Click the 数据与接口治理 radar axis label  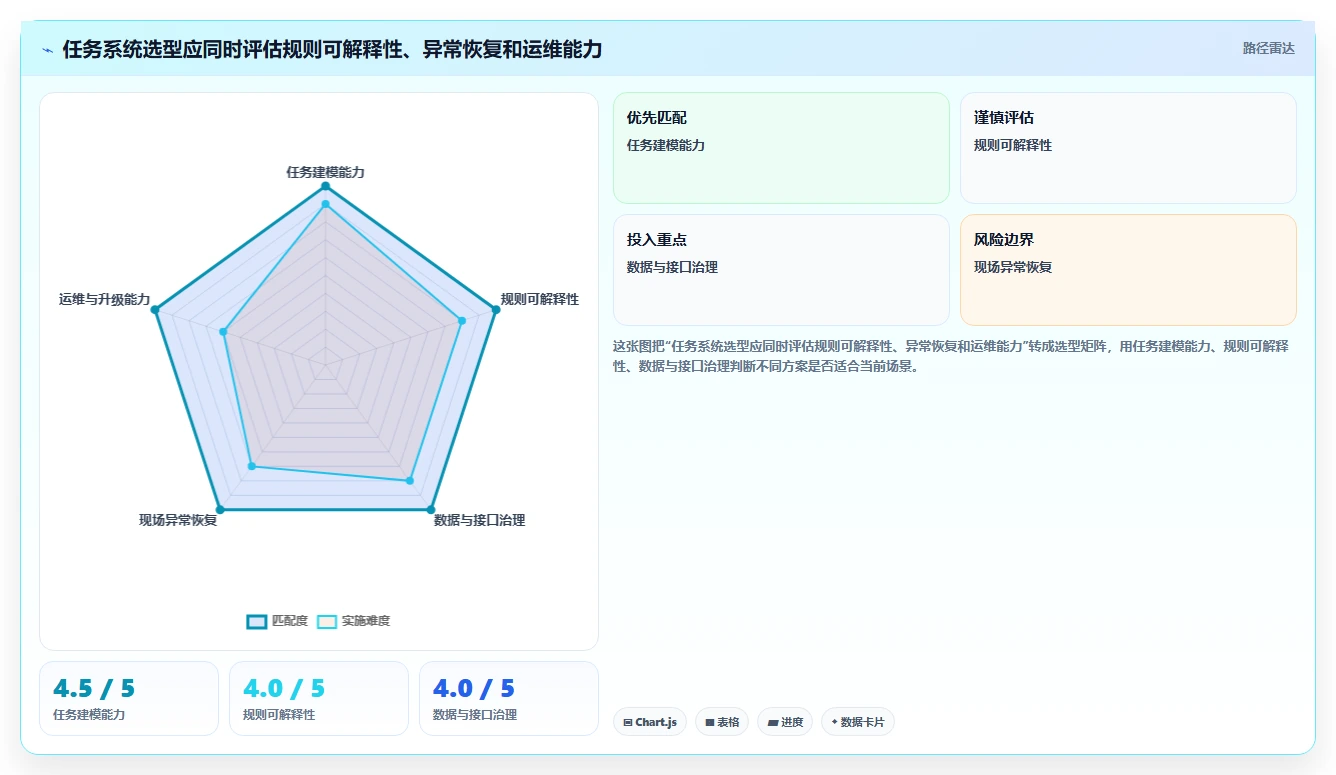pos(479,520)
